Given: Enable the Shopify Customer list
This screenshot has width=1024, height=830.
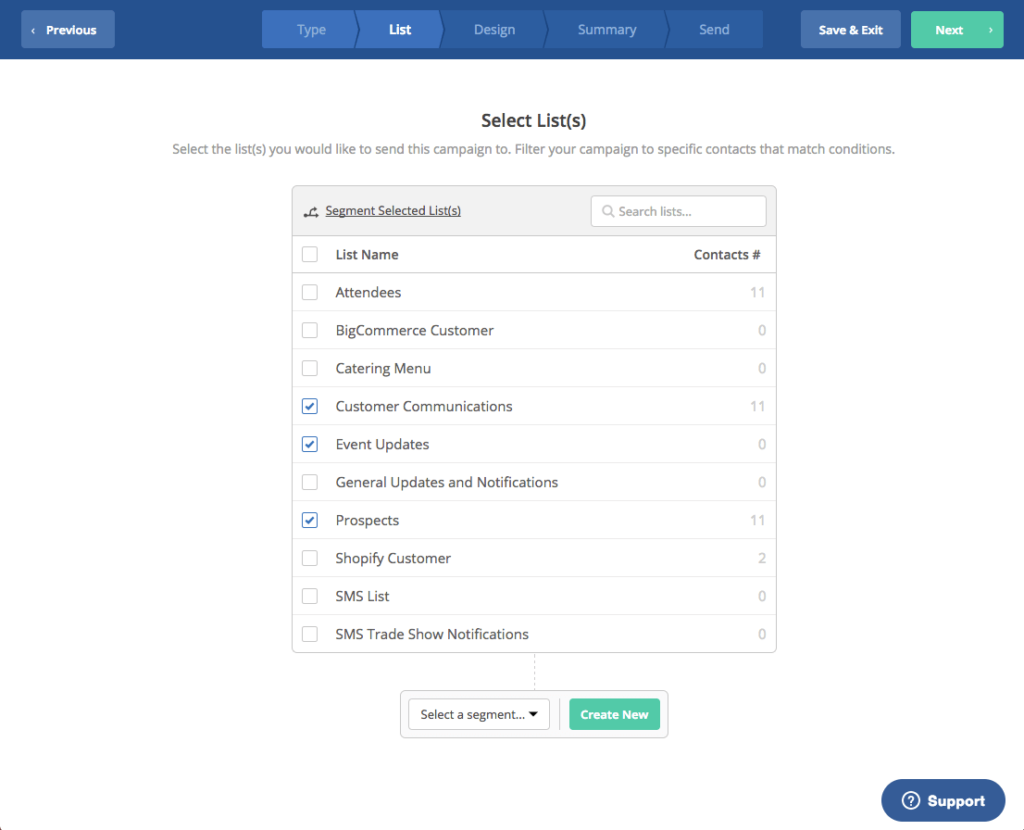Looking at the screenshot, I should [x=310, y=558].
